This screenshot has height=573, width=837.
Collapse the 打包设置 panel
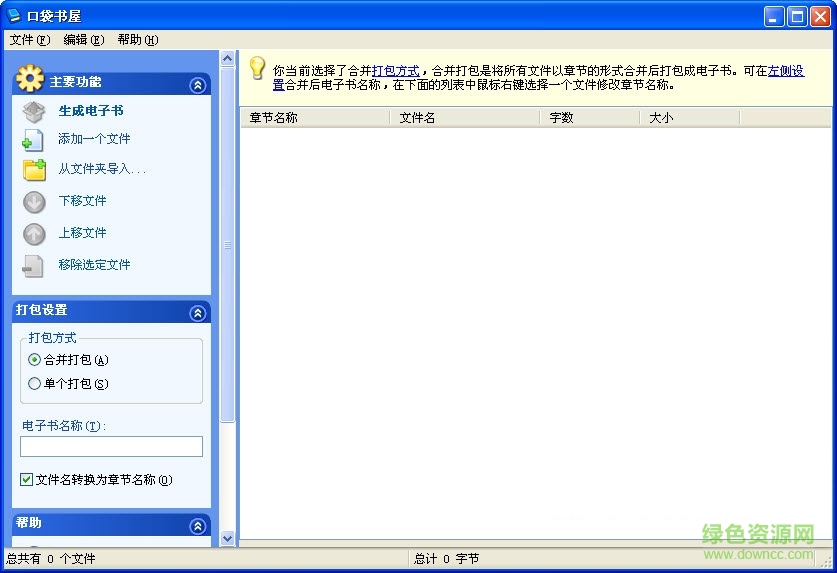(x=198, y=313)
